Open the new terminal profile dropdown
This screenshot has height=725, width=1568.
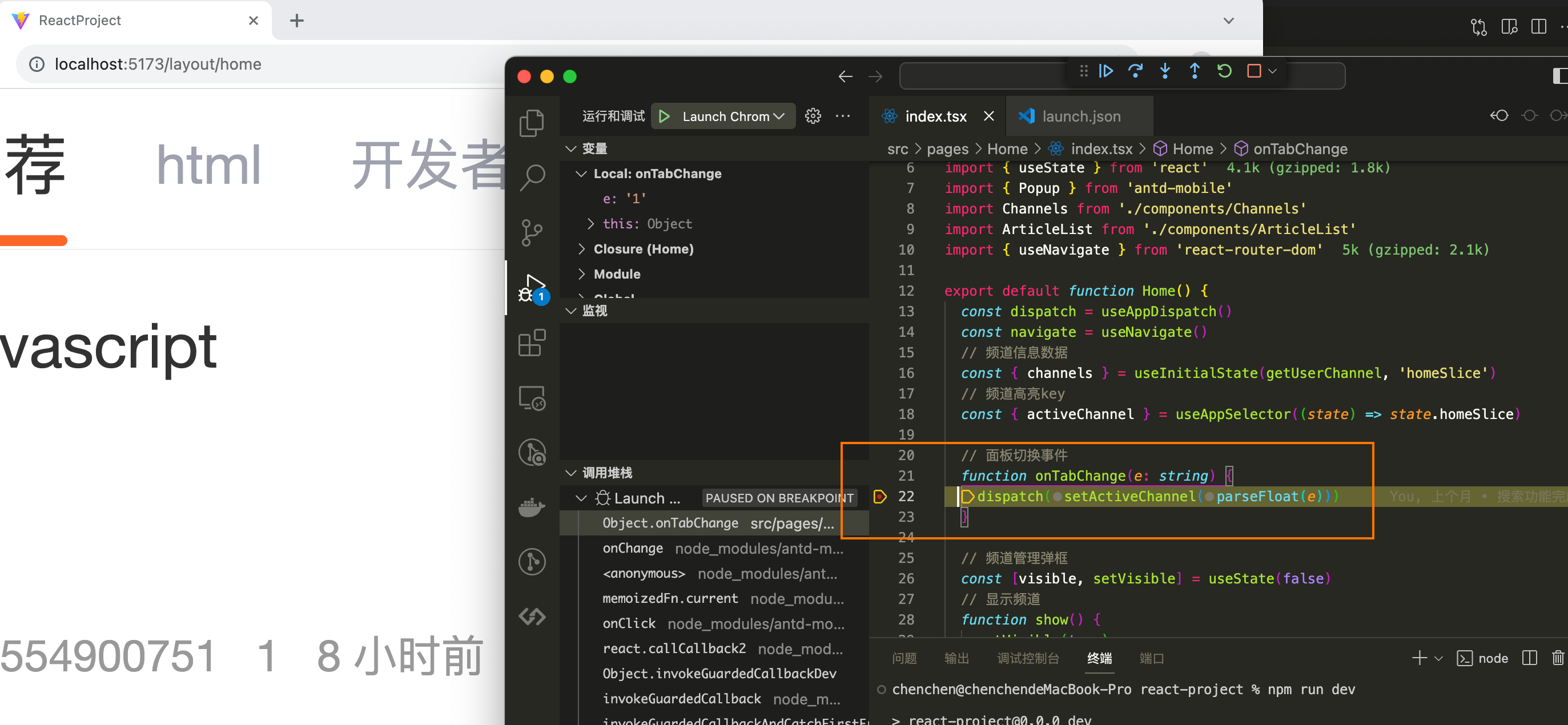click(x=1439, y=659)
